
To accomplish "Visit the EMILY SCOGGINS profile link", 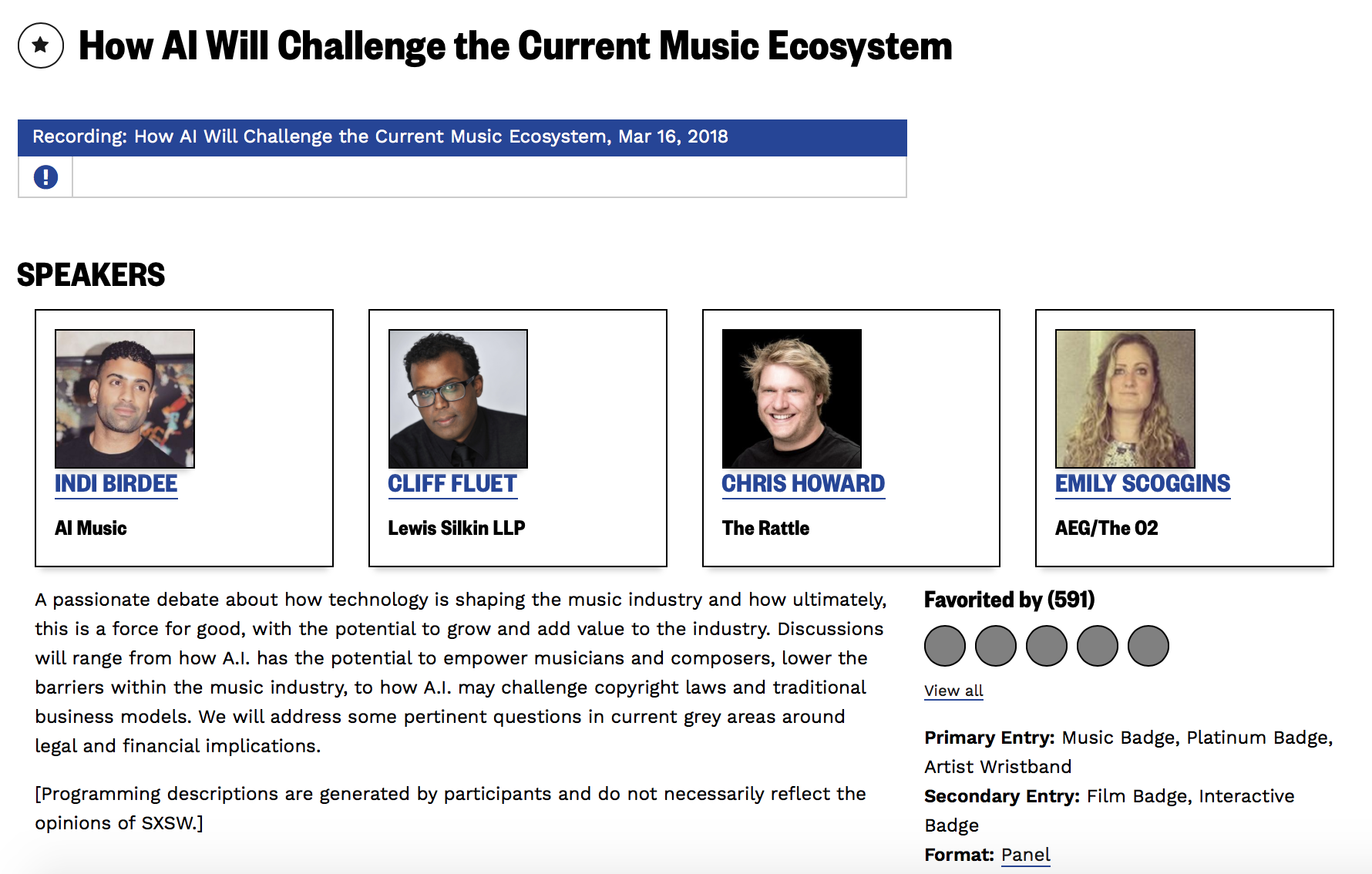I will pyautogui.click(x=1142, y=484).
